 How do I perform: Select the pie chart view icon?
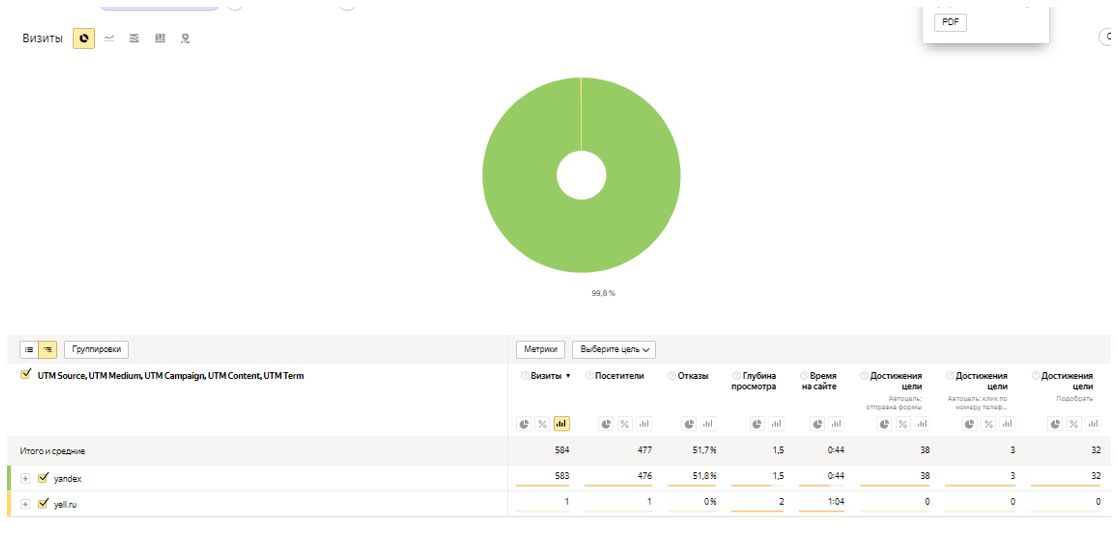(84, 38)
